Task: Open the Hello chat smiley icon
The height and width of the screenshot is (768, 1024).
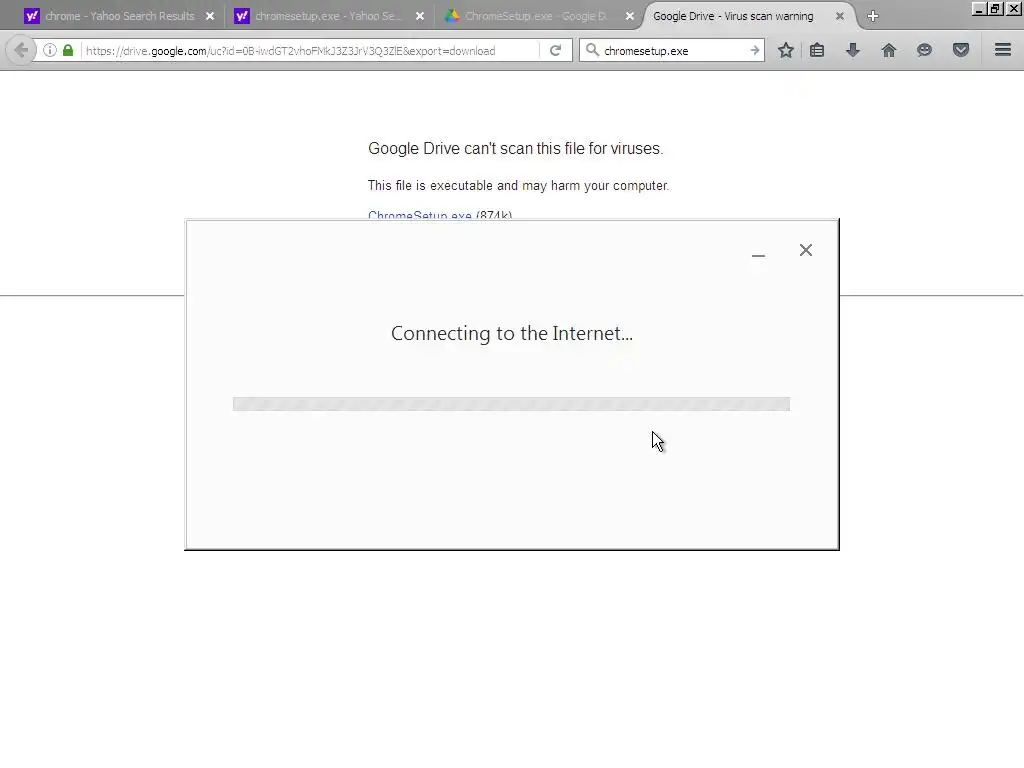Action: [924, 50]
